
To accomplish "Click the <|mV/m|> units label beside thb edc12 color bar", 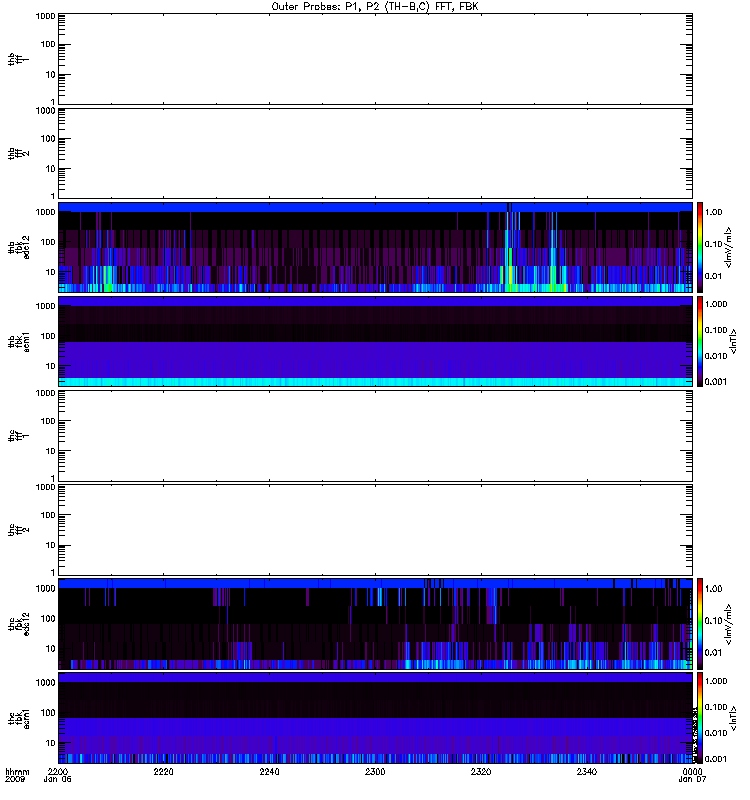I will pyautogui.click(x=729, y=247).
